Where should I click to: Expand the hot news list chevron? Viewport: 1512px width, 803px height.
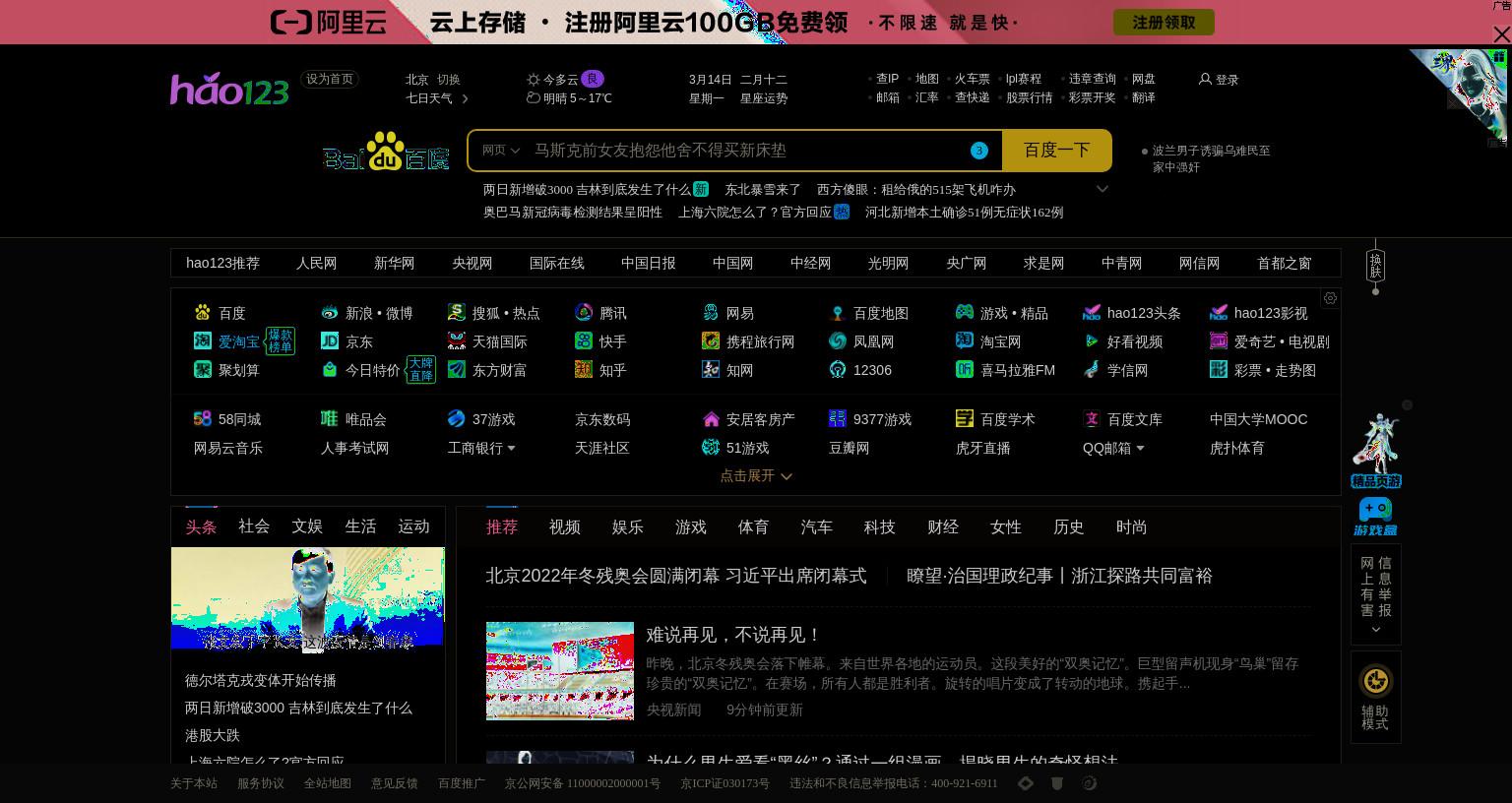tap(1102, 189)
